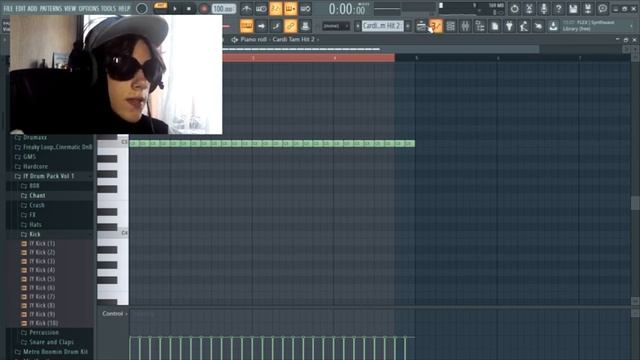Select the IY Kick (5) sample
This screenshot has height=360, width=640.
coord(42,279)
